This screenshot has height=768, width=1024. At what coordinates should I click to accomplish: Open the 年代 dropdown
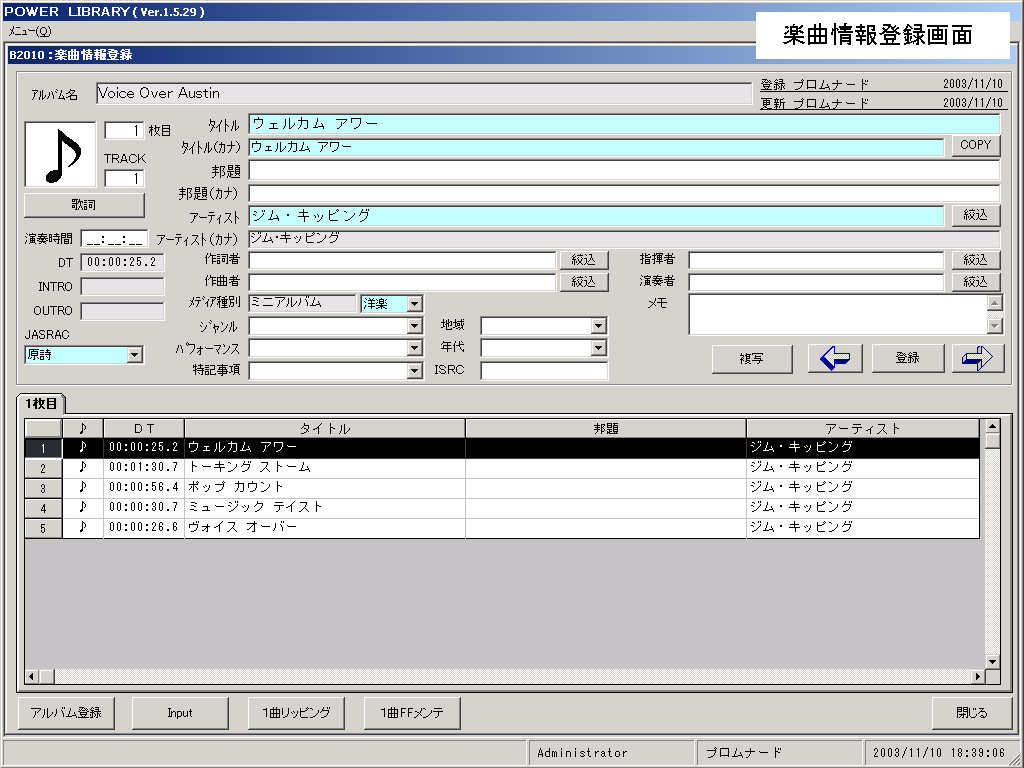click(598, 348)
